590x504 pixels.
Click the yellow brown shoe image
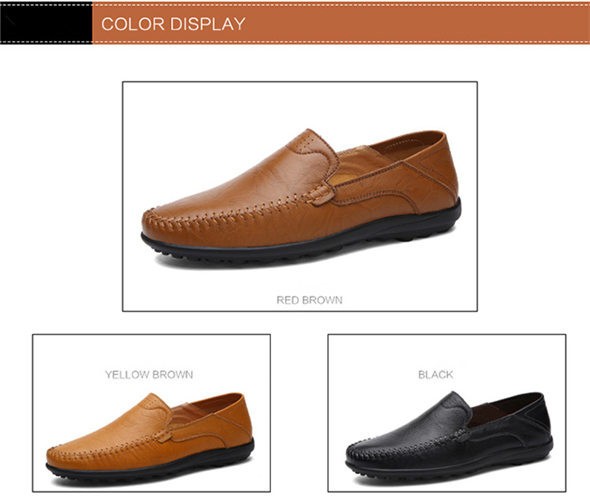point(150,437)
